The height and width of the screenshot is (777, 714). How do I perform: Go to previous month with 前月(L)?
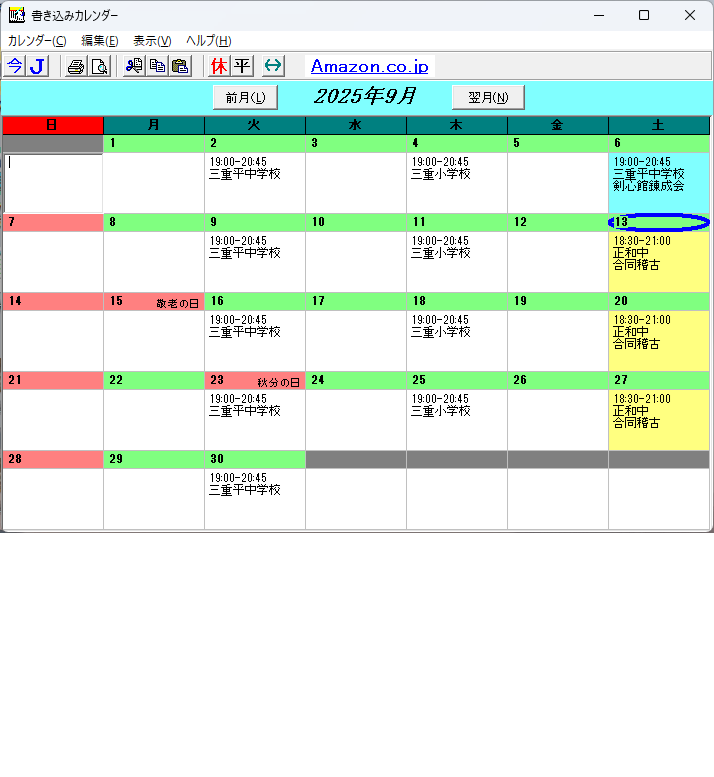(245, 97)
